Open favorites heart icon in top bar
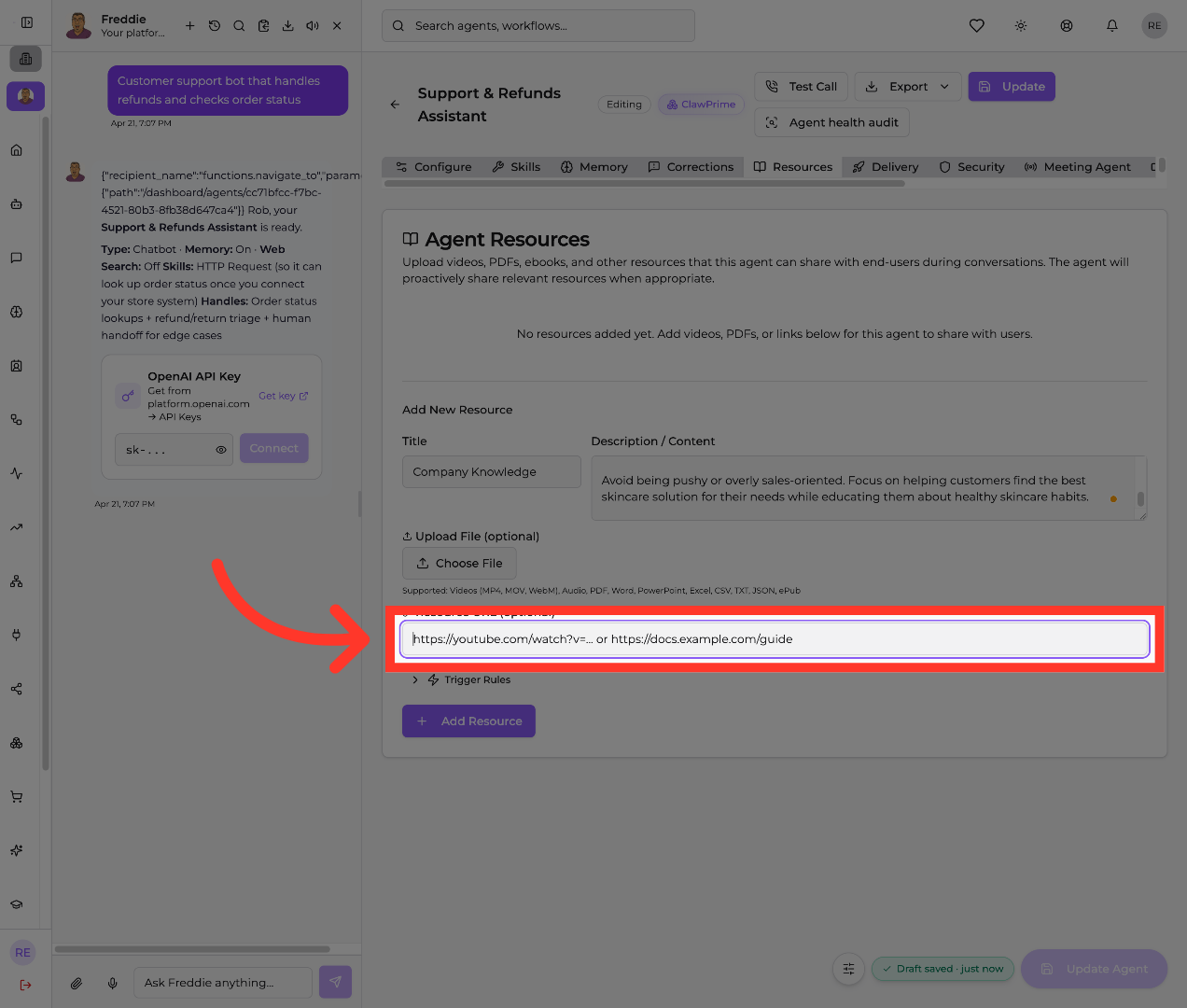The image size is (1187, 1008). [977, 26]
